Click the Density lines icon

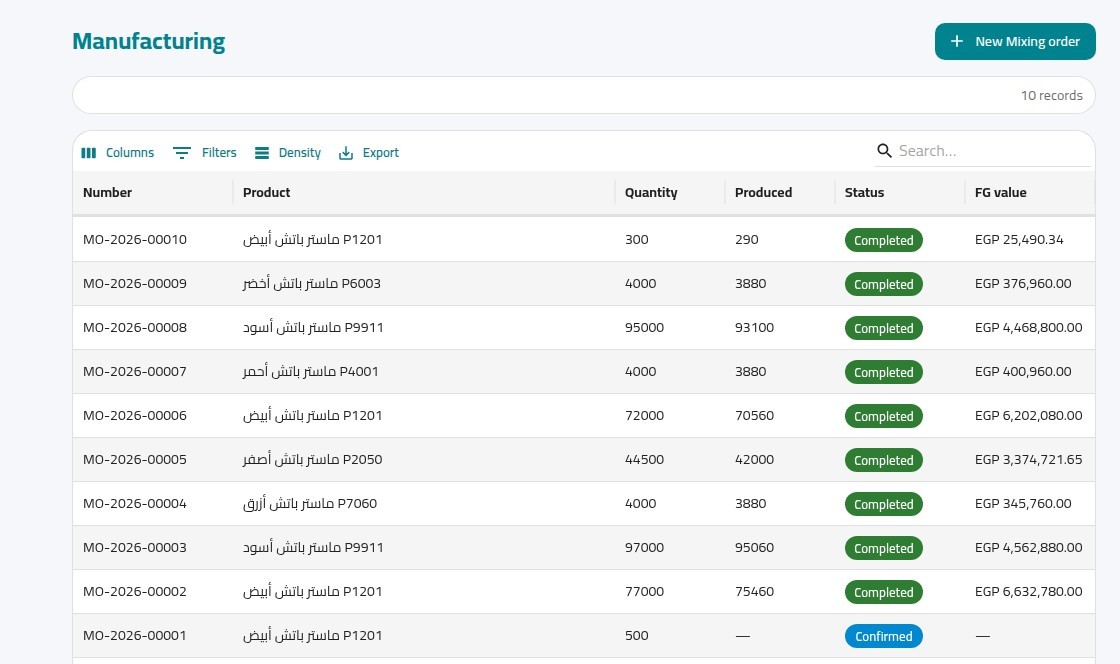pos(262,153)
